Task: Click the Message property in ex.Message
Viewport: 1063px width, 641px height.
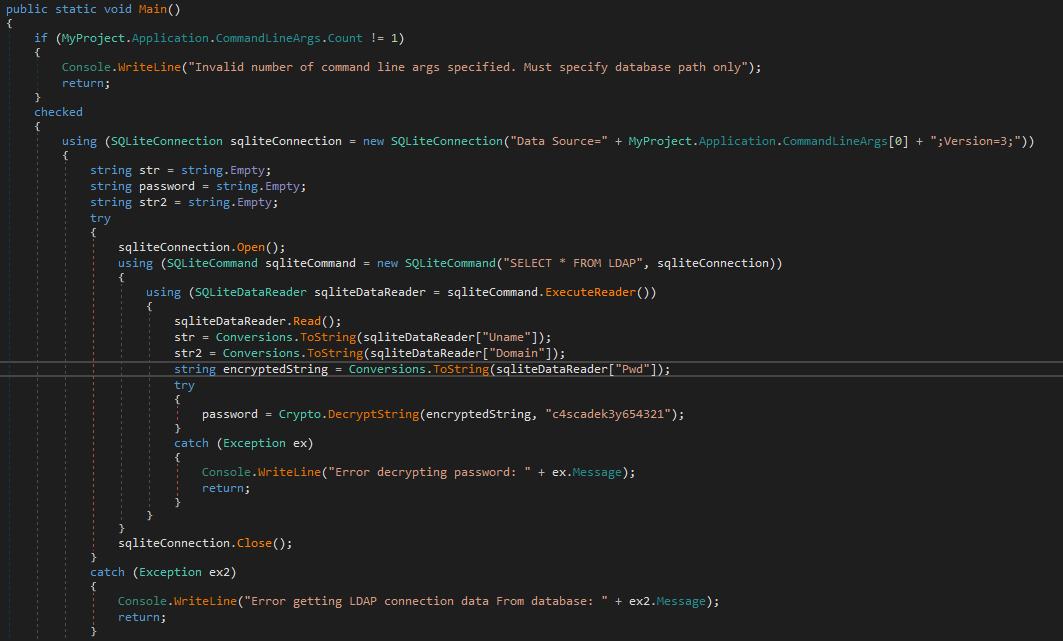Action: (x=597, y=472)
